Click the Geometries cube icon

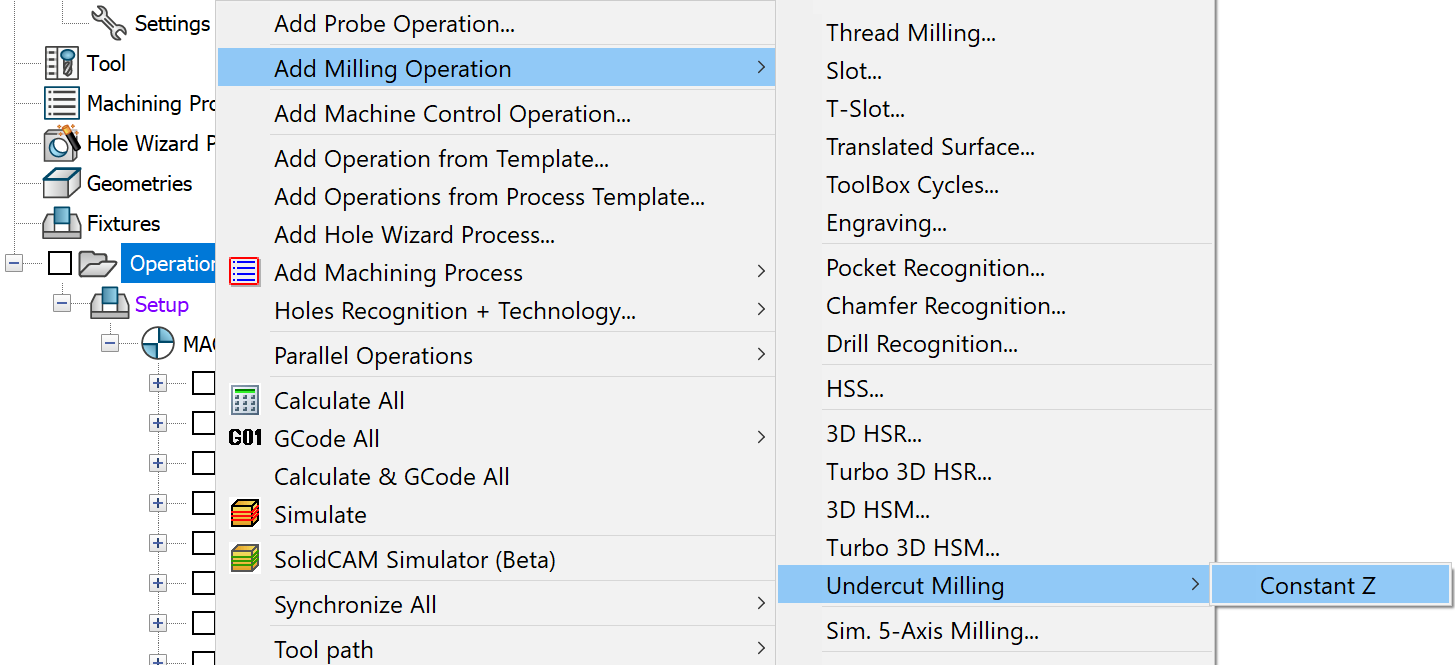[x=62, y=183]
